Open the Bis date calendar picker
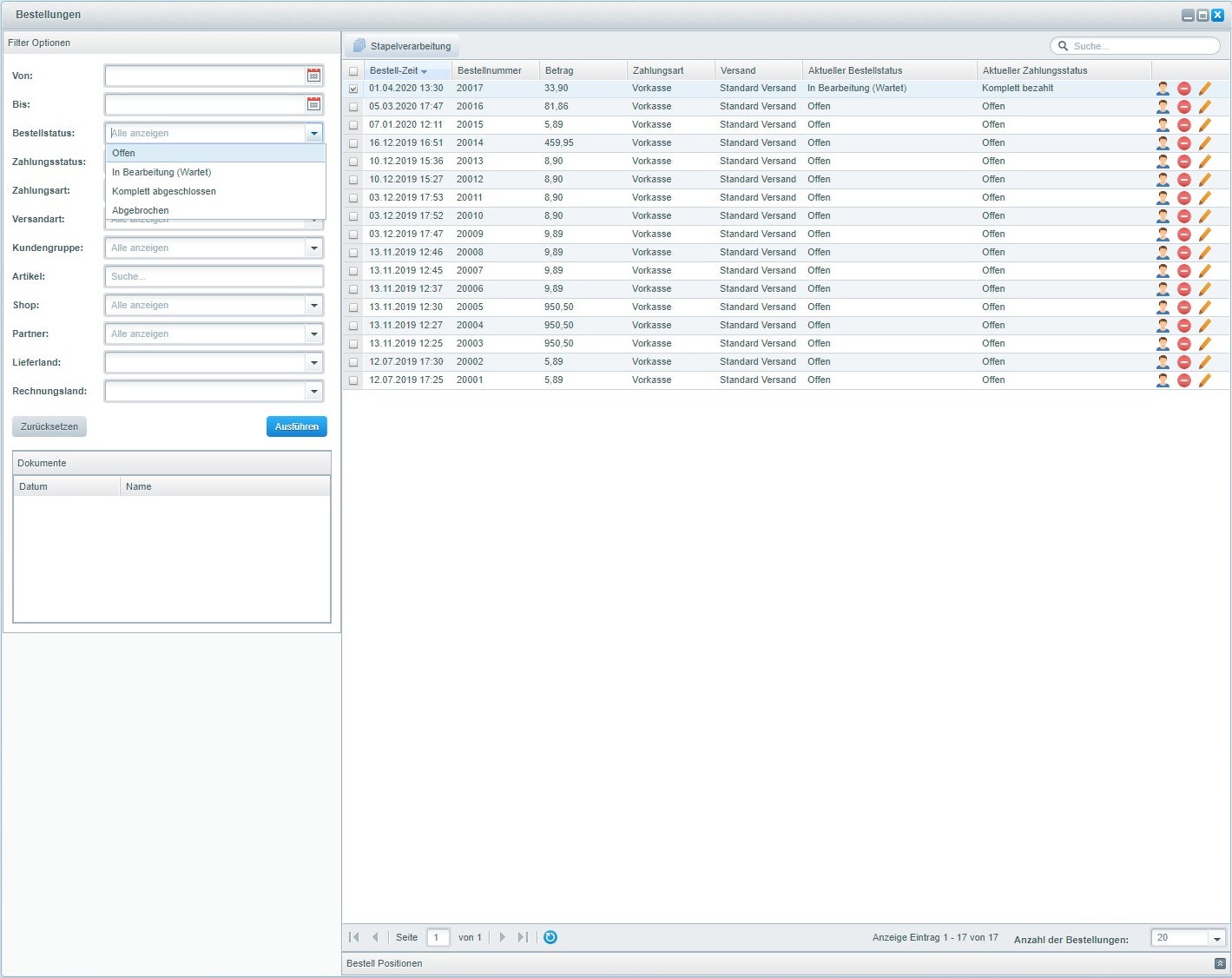The height and width of the screenshot is (978, 1232). 313,104
